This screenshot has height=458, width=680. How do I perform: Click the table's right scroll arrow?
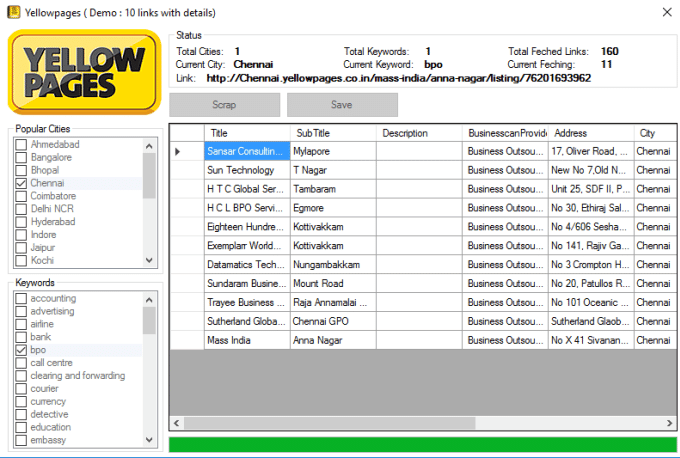(x=669, y=423)
